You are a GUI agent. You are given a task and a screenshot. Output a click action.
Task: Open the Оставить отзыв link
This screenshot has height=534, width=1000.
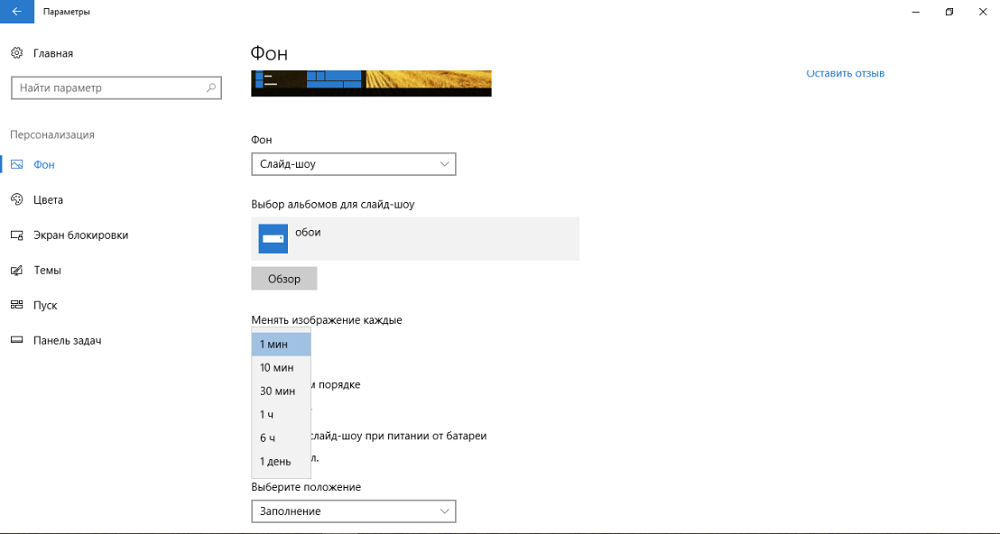pos(845,73)
